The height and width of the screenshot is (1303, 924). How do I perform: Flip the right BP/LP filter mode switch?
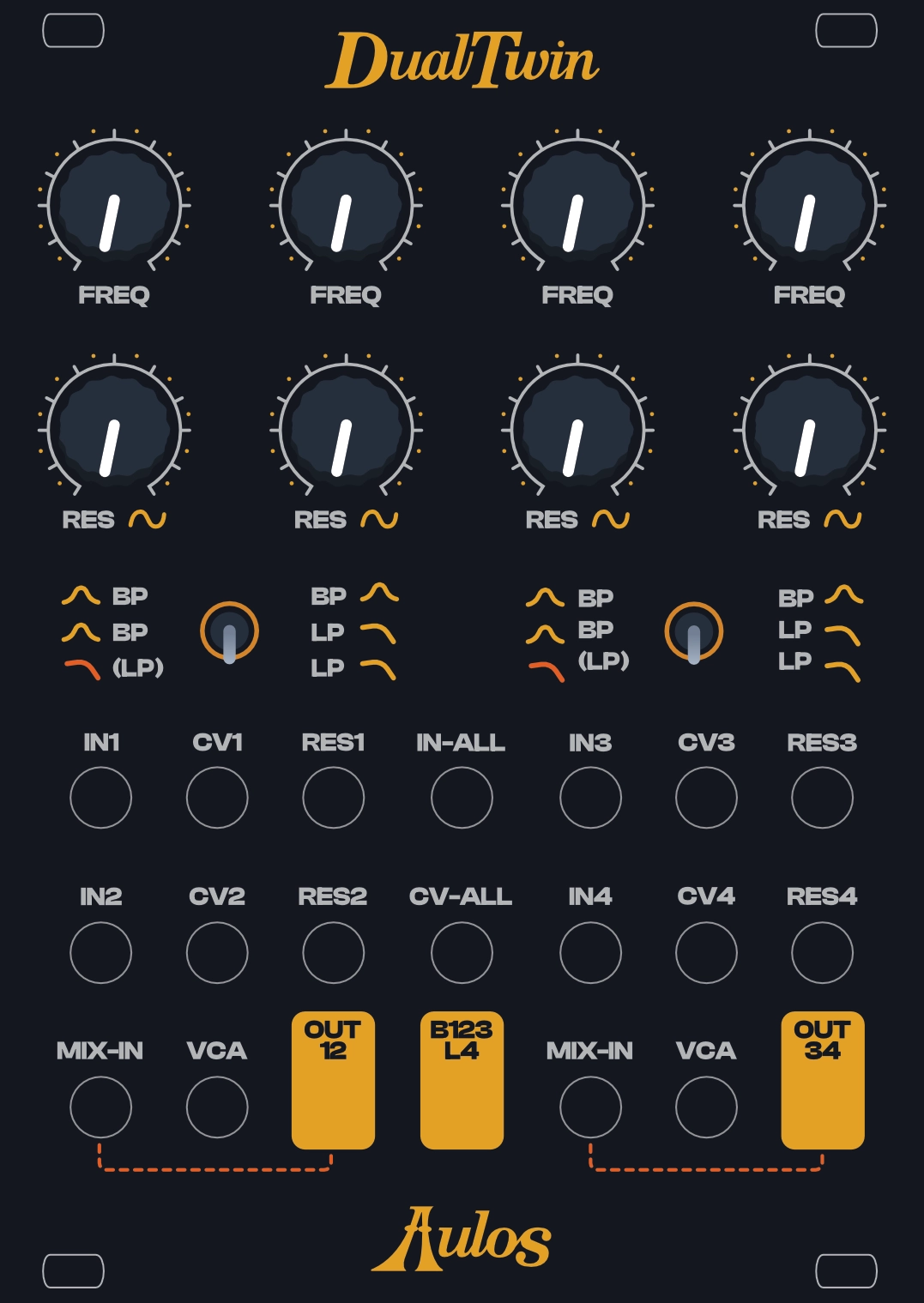694,633
